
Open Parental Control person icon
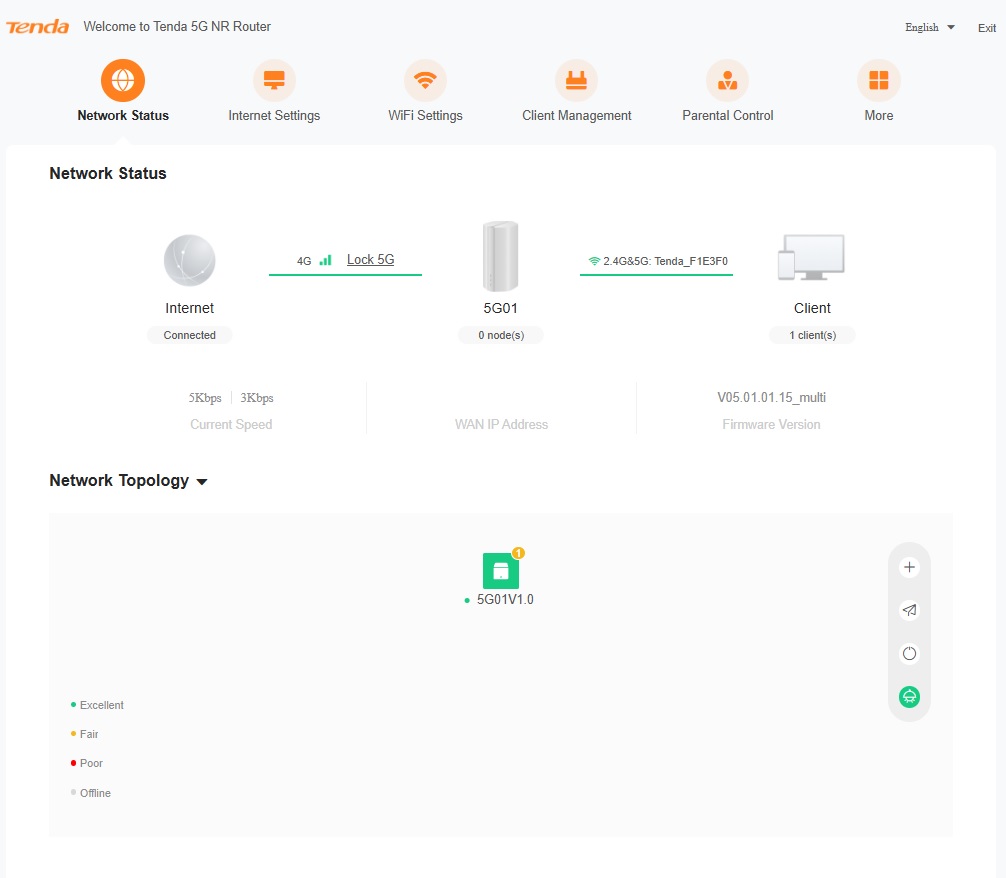(728, 80)
